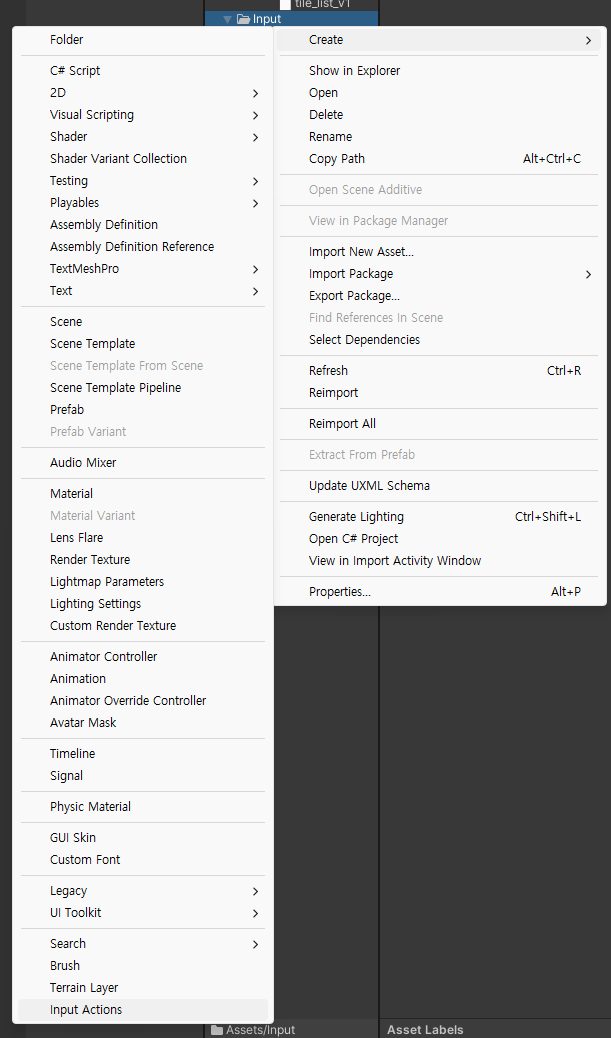Open the TextMeshPro submenu

[x=143, y=269]
